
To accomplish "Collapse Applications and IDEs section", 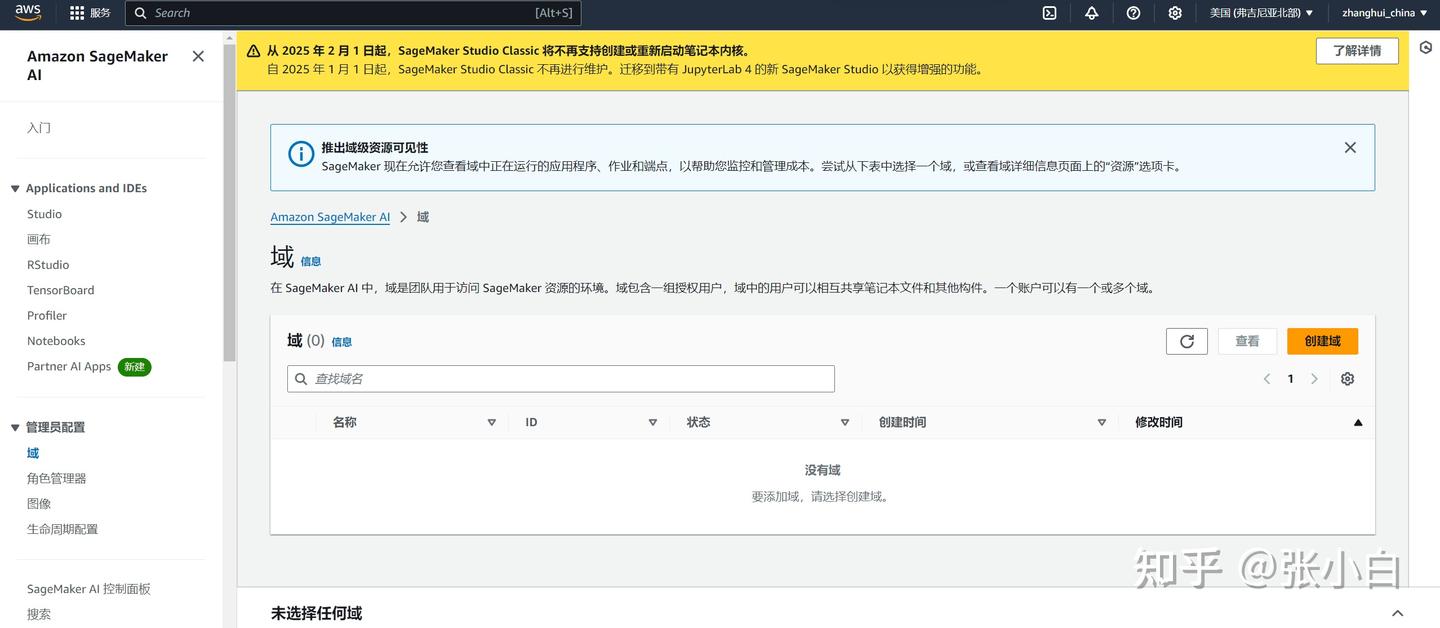I will [15, 188].
